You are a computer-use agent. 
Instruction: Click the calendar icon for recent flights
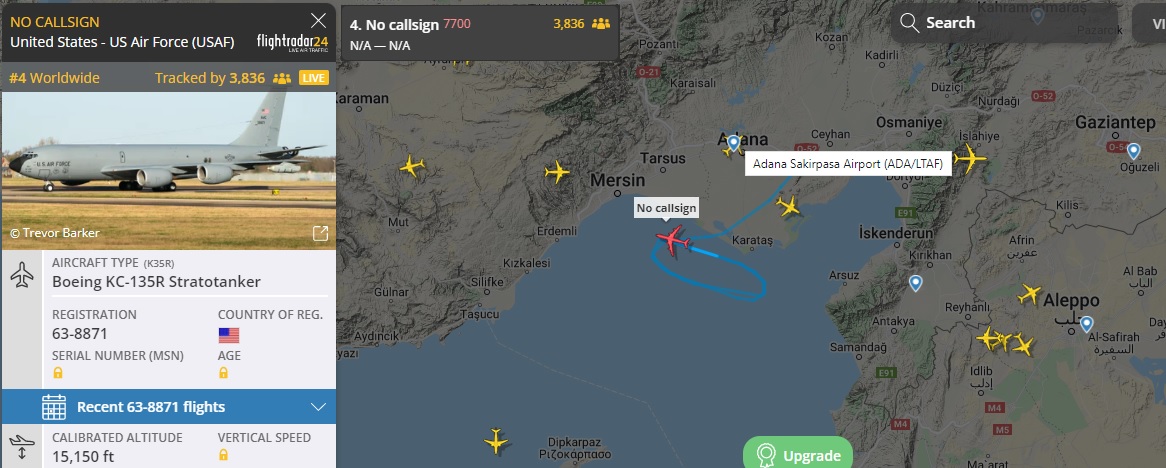[x=54, y=407]
